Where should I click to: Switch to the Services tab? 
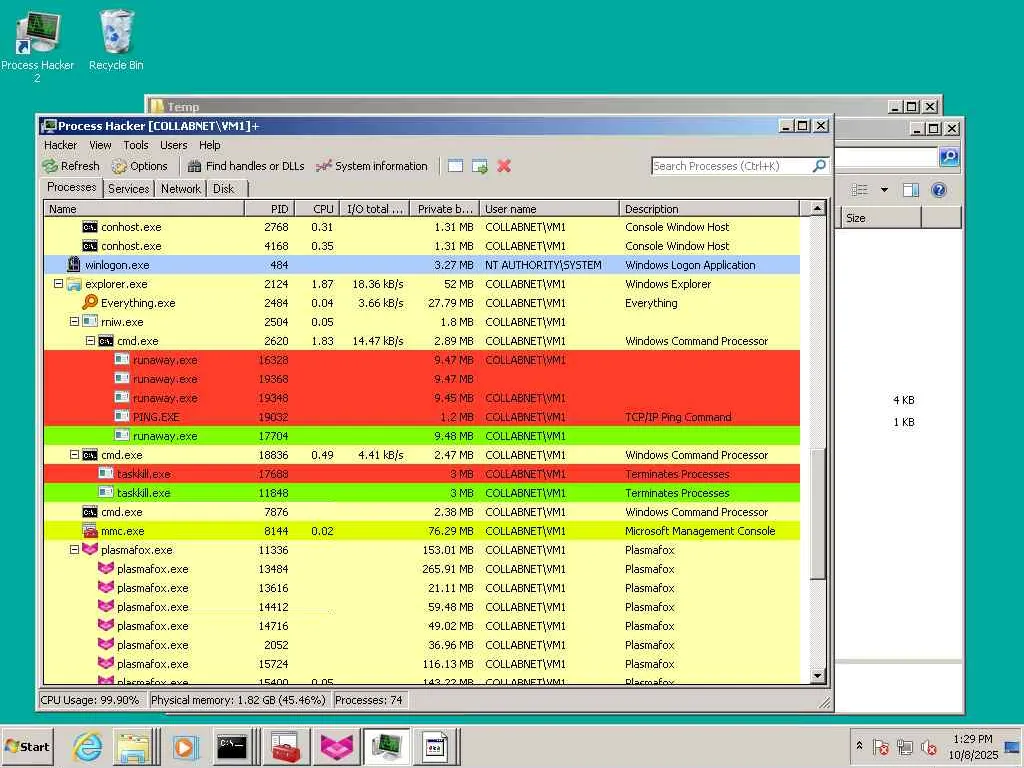click(128, 189)
